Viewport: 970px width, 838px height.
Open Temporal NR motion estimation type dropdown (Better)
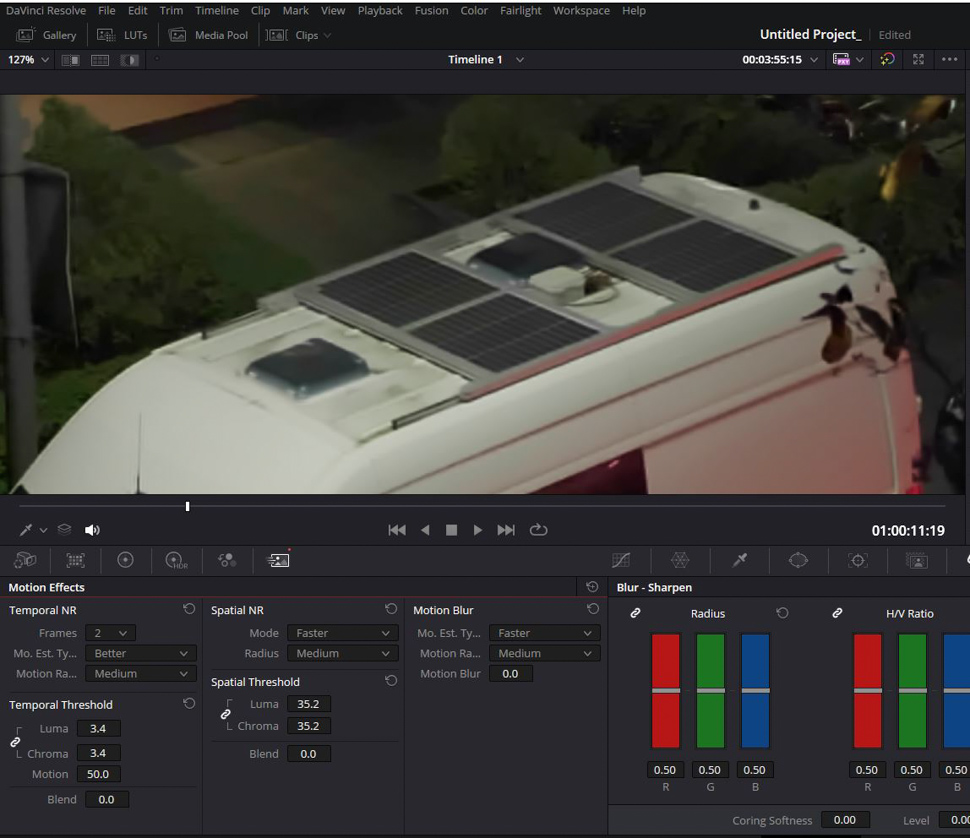click(x=141, y=653)
